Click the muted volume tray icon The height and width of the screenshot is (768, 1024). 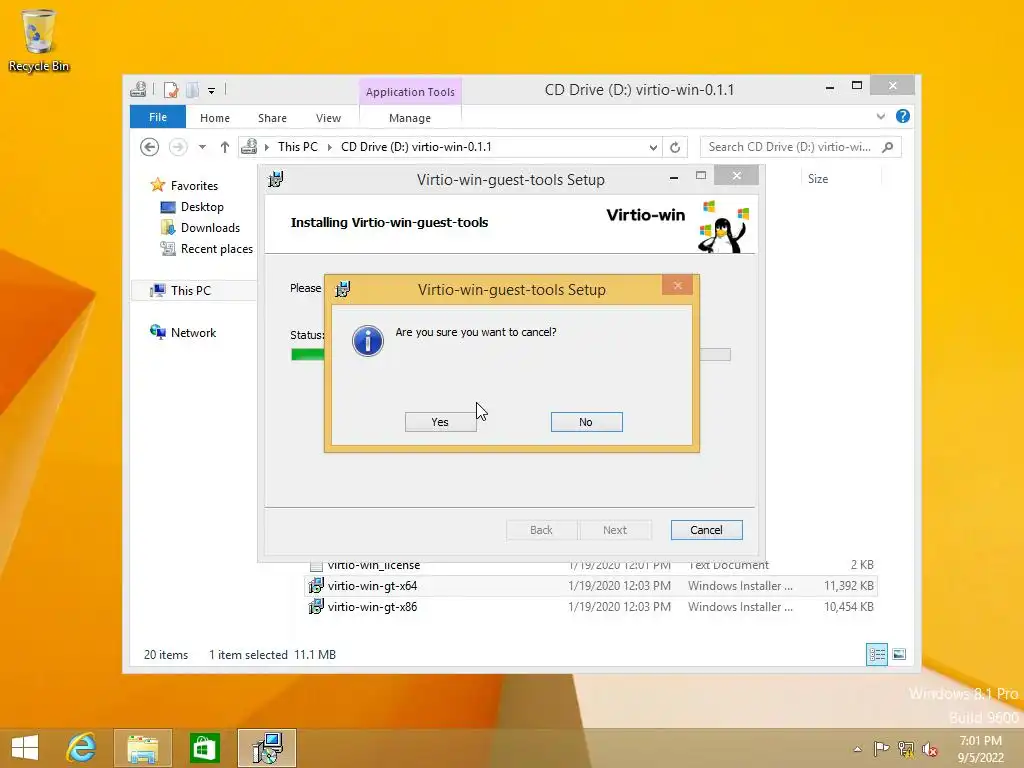[x=930, y=748]
